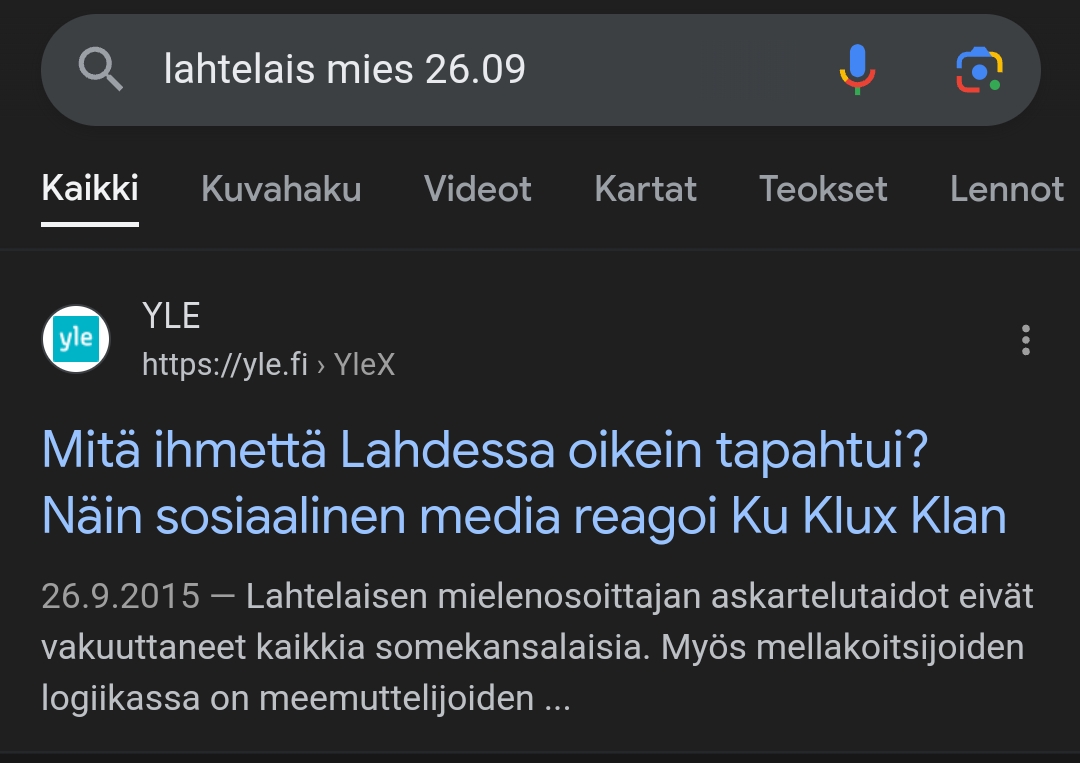
Task: Open the Videot tab
Action: [x=478, y=189]
